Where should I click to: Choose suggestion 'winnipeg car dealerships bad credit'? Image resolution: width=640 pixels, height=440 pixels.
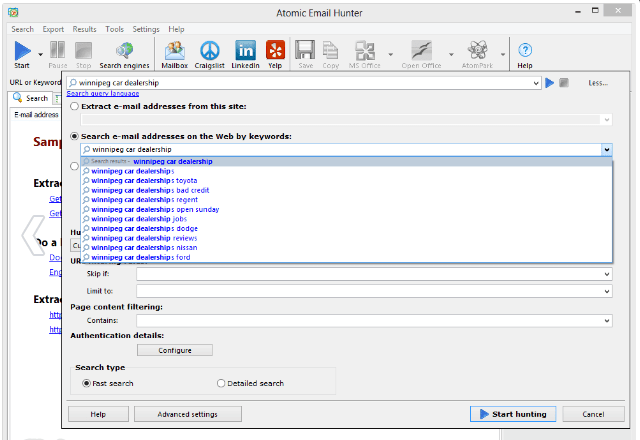tap(347, 190)
